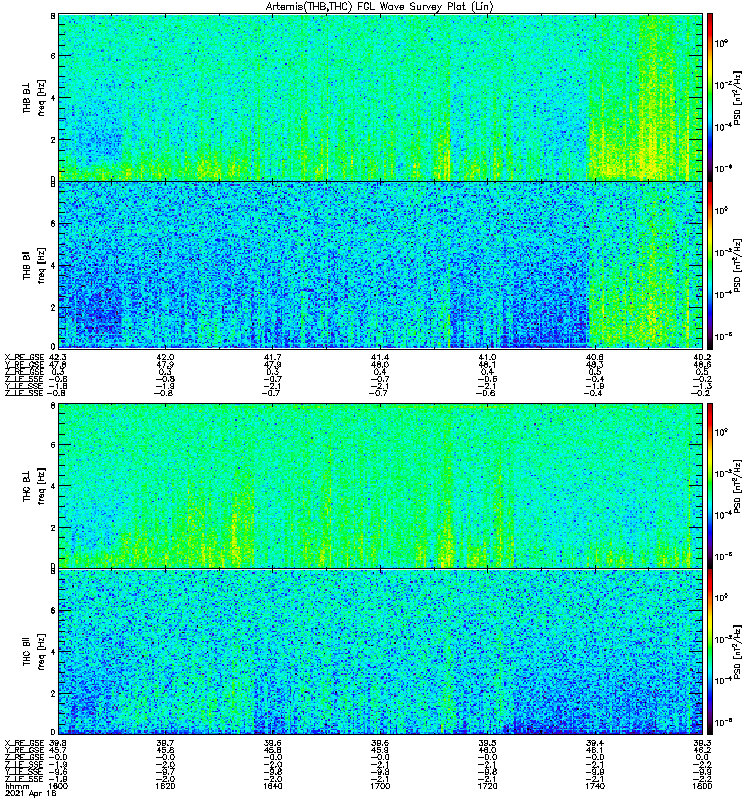Click inside the THC B⊥ spectrogram panel
This screenshot has height=800, width=750.
(x=380, y=485)
